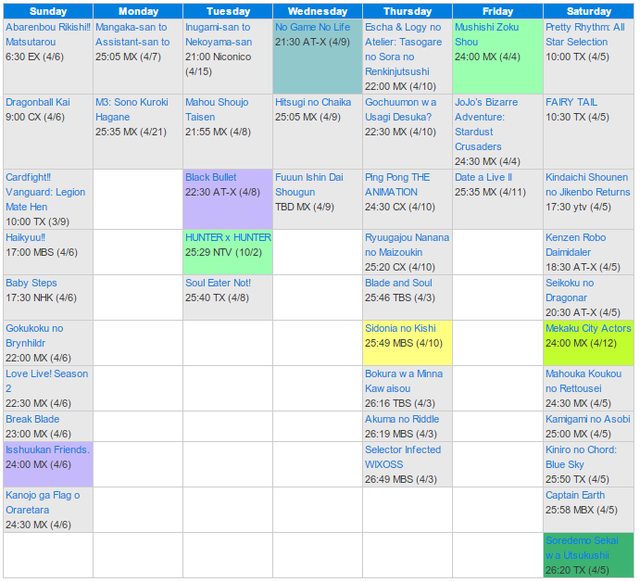Open Escha & Logy no Atelier link
Screen dimensions: 640x582
click(x=403, y=49)
